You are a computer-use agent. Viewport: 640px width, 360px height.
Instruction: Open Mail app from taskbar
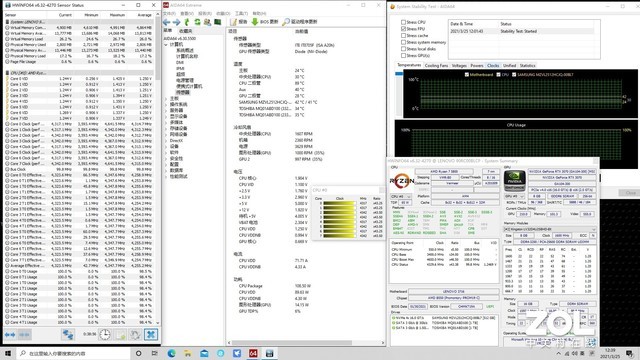tap(204, 353)
